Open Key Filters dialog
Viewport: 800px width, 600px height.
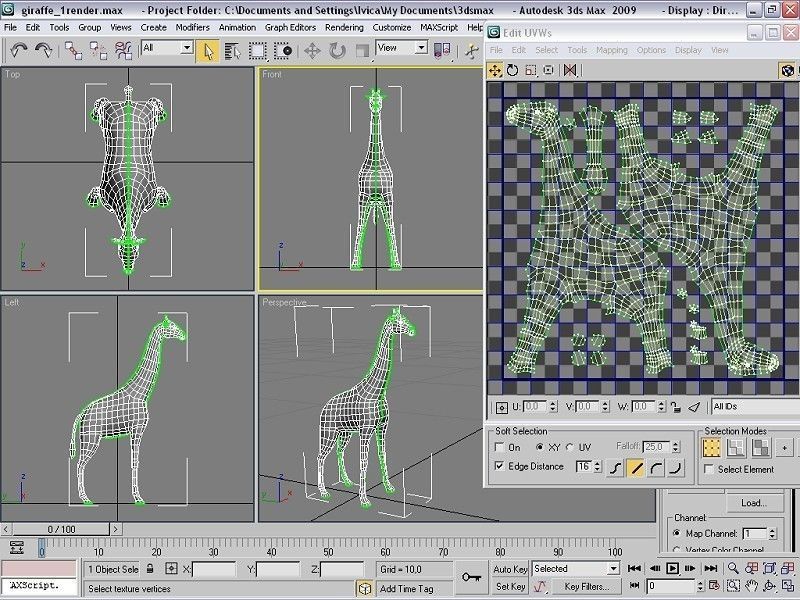586,587
